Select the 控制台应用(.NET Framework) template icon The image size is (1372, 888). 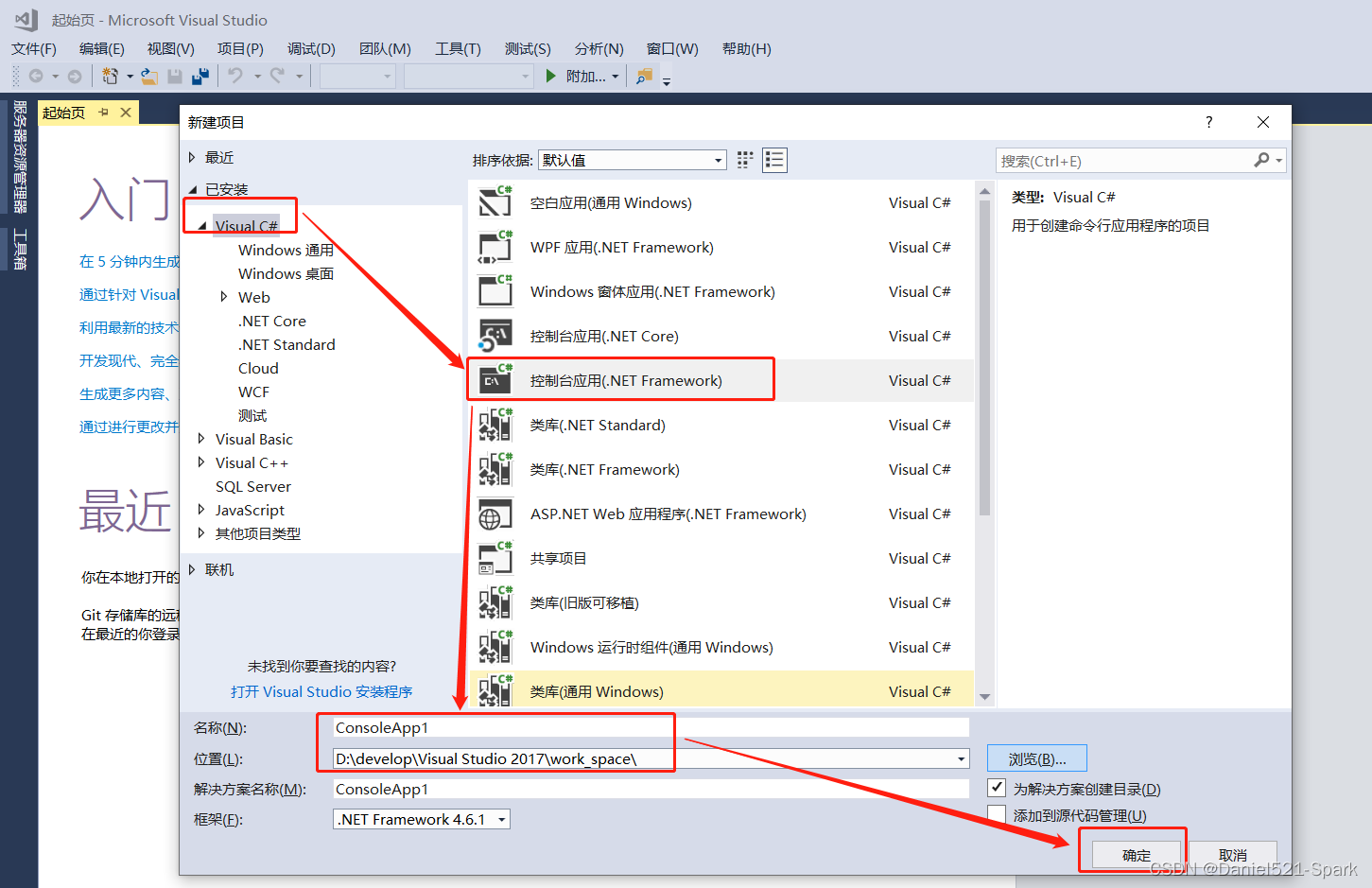click(495, 379)
